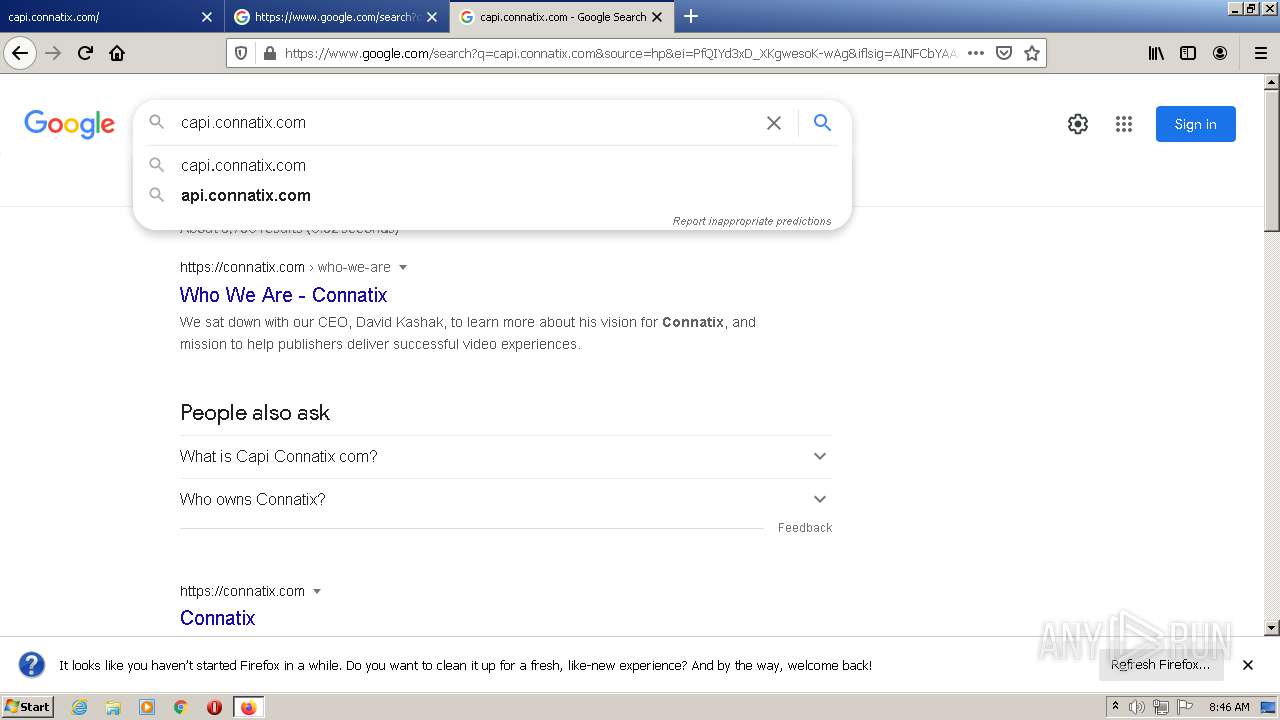
Task: Click the taskbar clock 8:46 AM
Action: (x=1229, y=707)
